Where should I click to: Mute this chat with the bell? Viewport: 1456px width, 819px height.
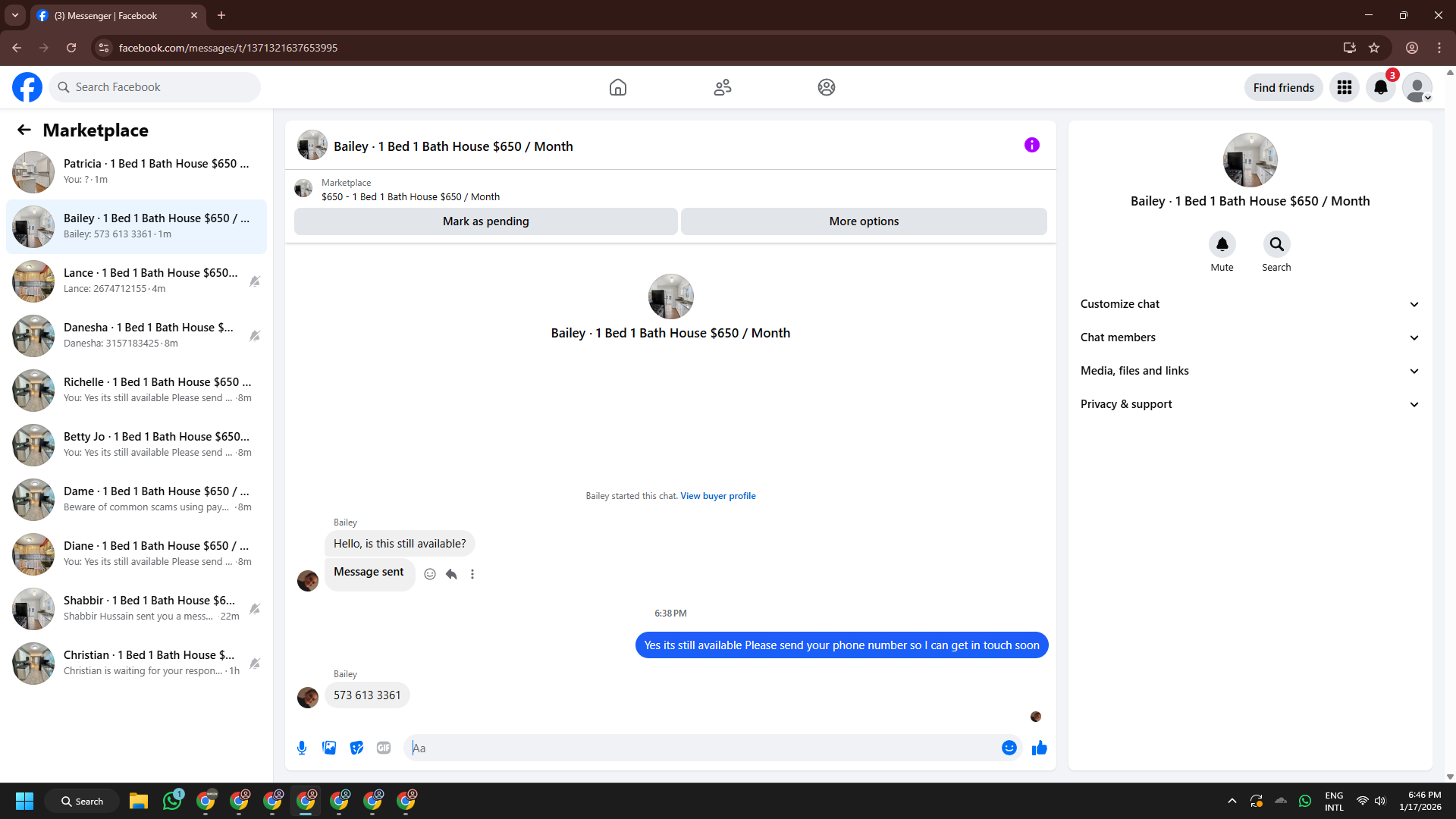coord(1222,244)
